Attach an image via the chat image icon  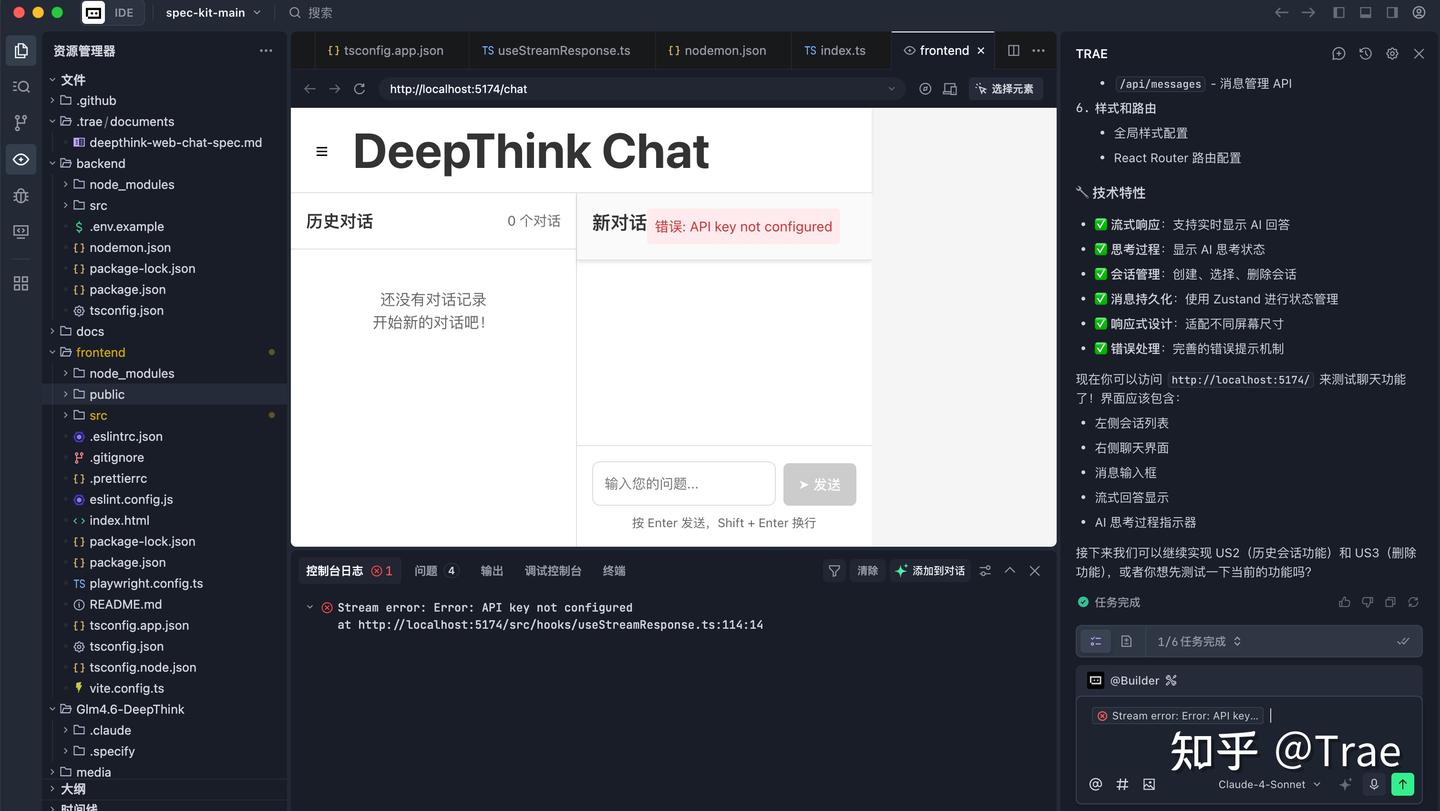coord(1149,784)
